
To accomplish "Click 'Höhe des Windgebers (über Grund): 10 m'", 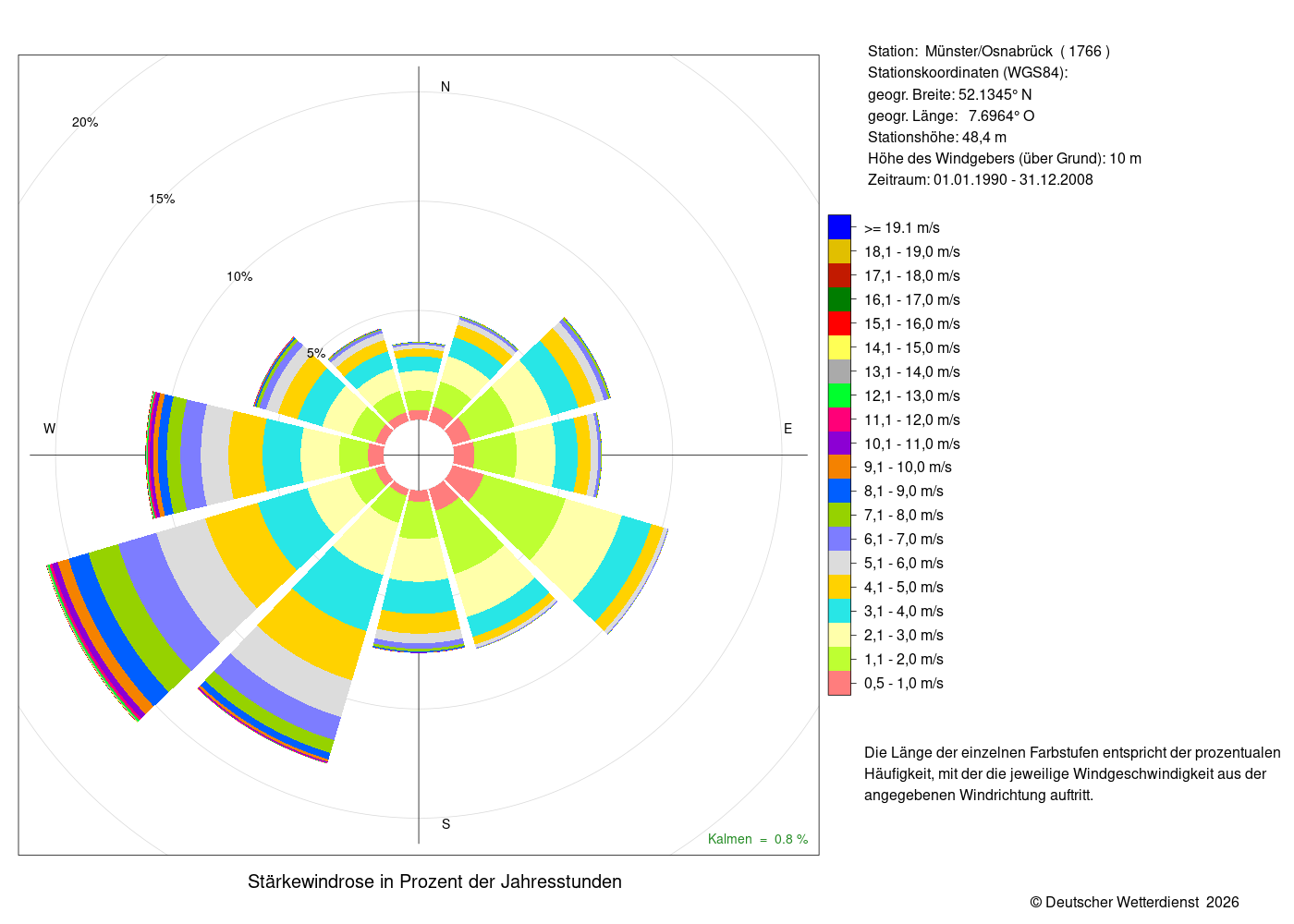I will [x=1005, y=159].
